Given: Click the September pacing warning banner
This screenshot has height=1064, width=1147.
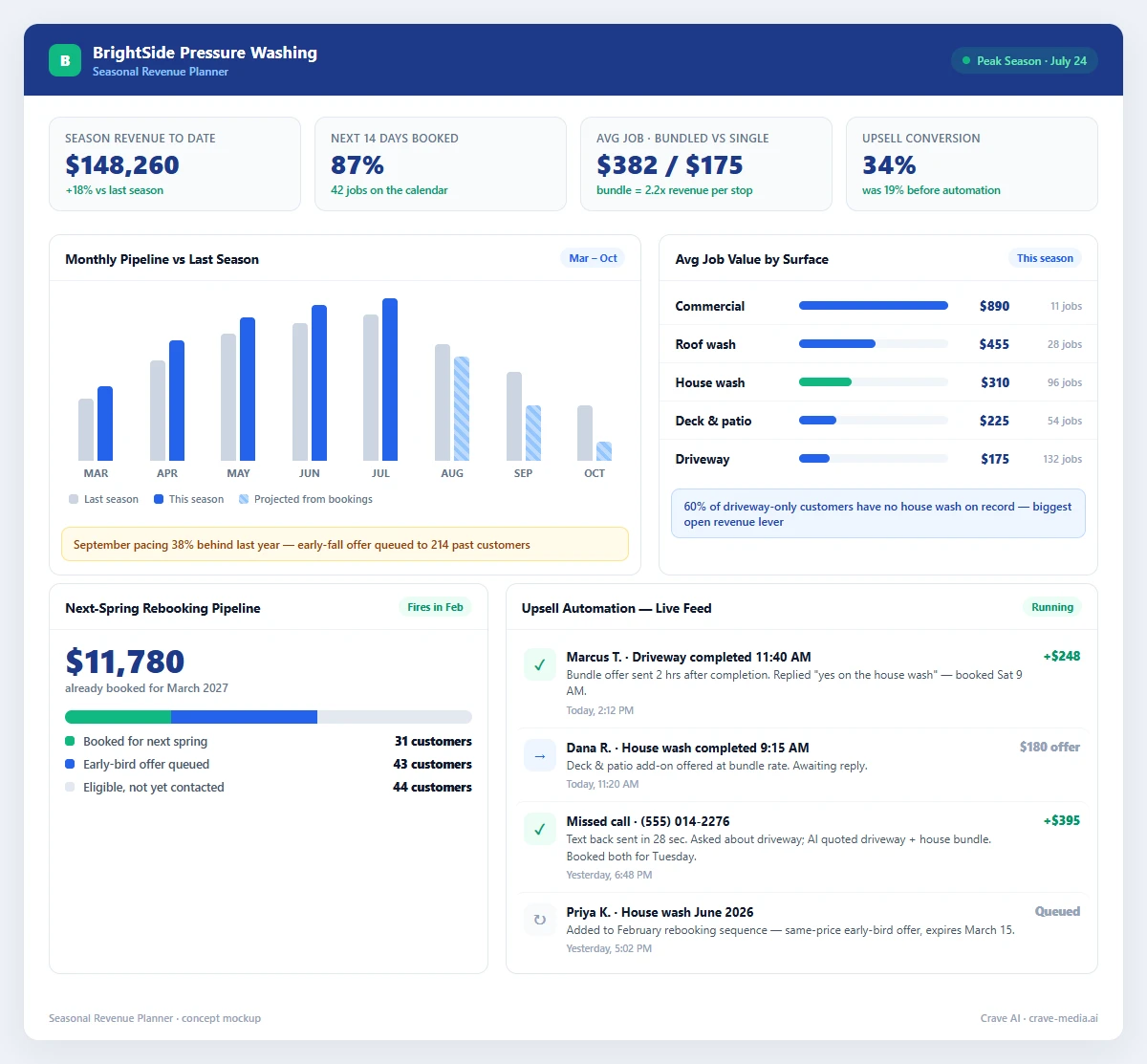Looking at the screenshot, I should [x=345, y=544].
